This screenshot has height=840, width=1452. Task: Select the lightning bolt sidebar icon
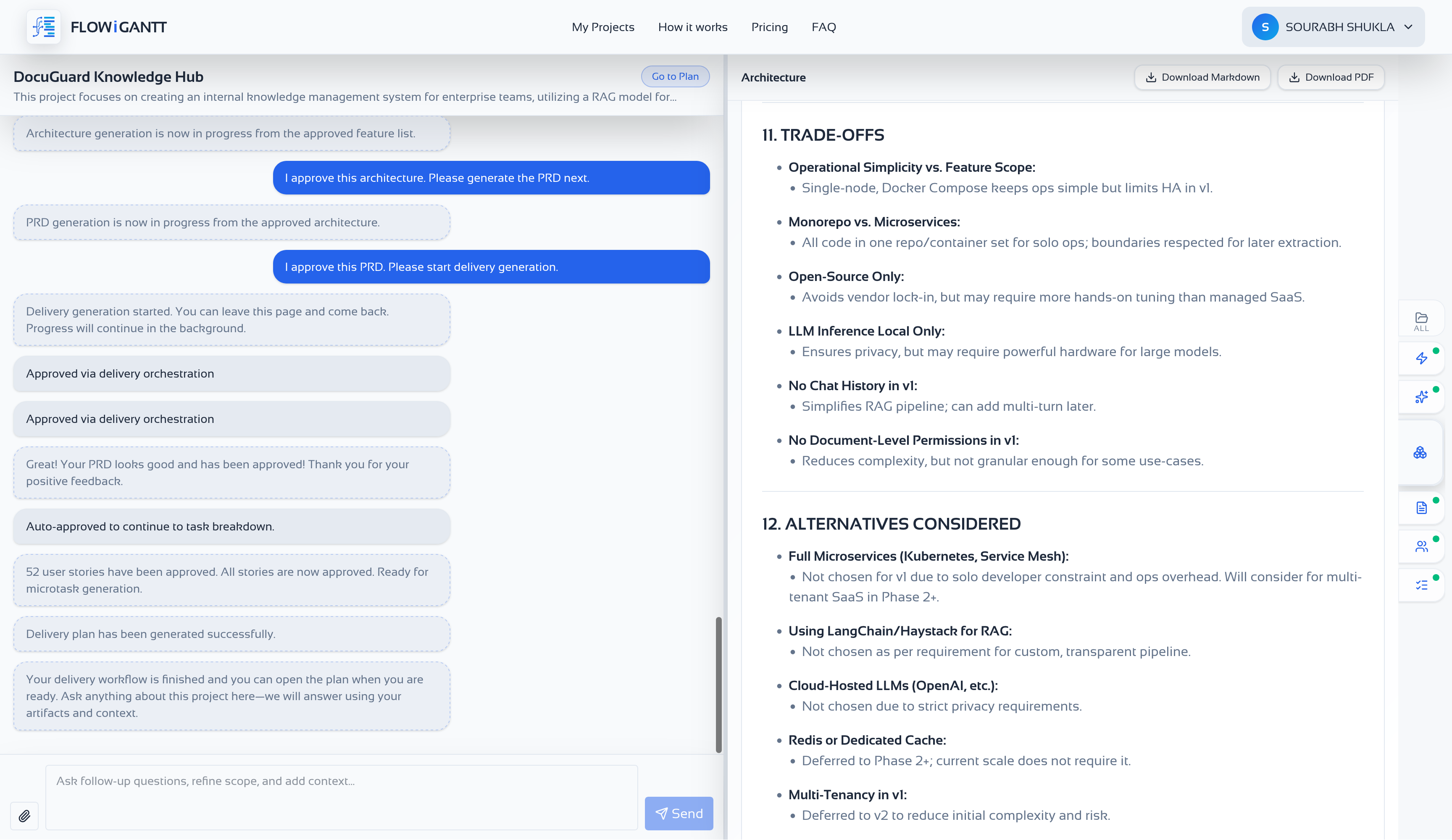point(1421,358)
